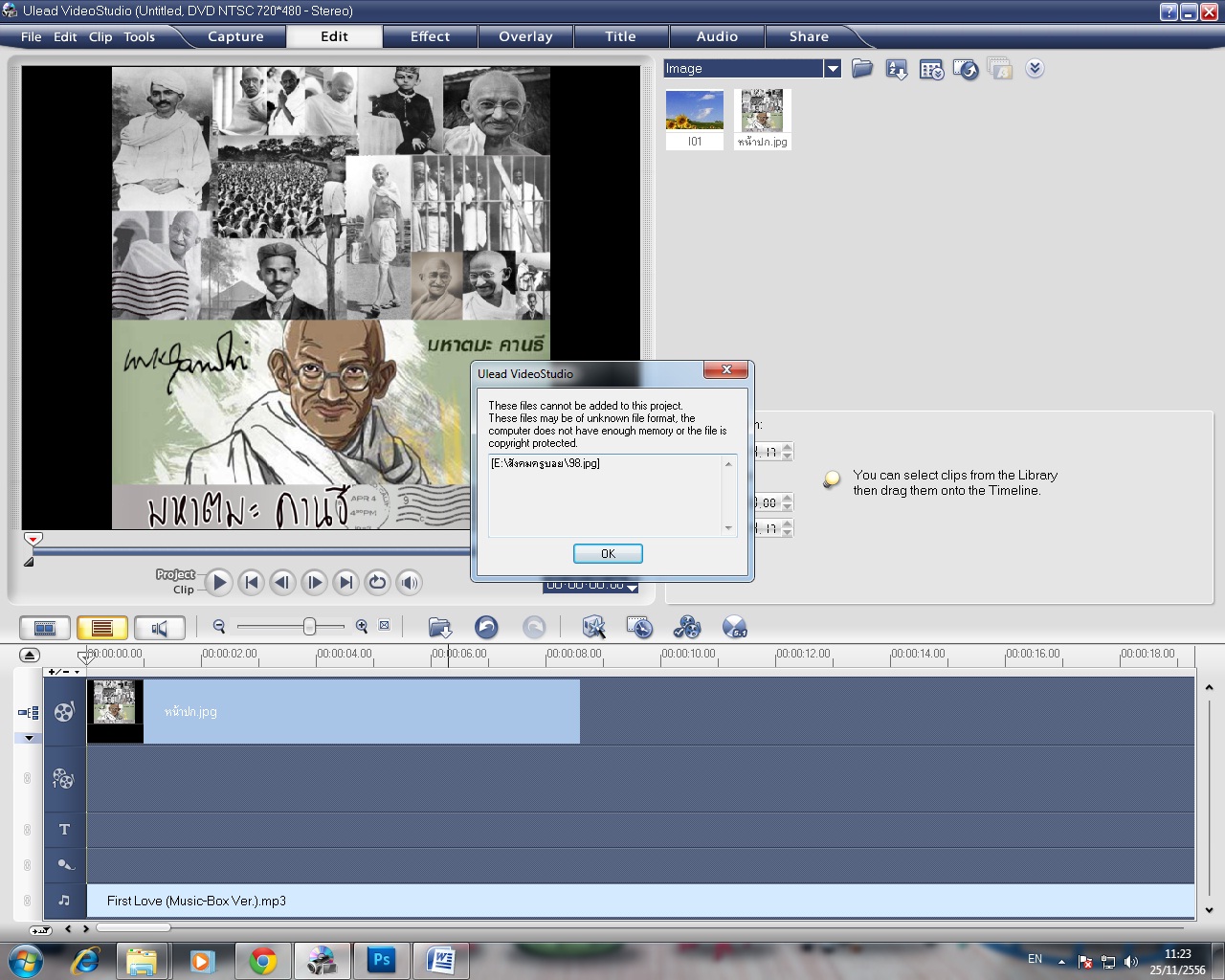Open Microsoft Word from the taskbar
This screenshot has width=1225, height=980.
[441, 960]
